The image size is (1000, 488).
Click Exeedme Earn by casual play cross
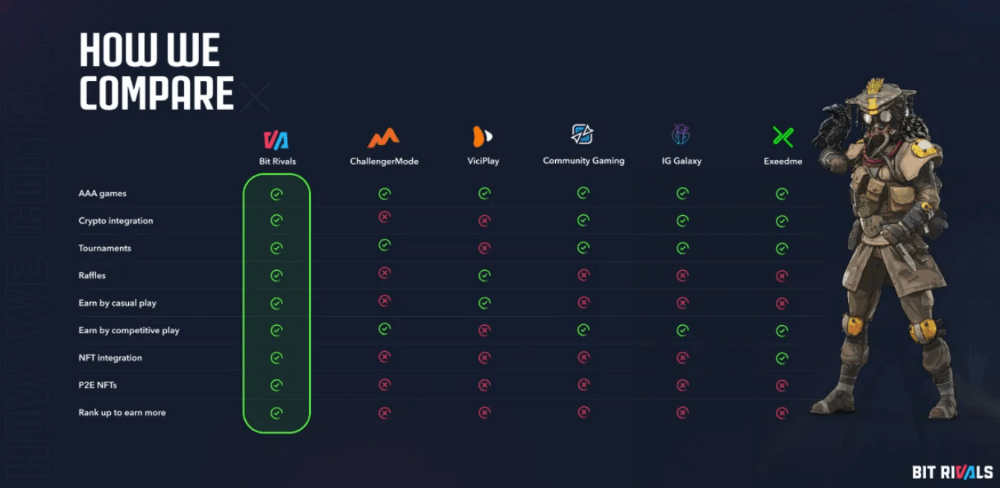(x=782, y=303)
